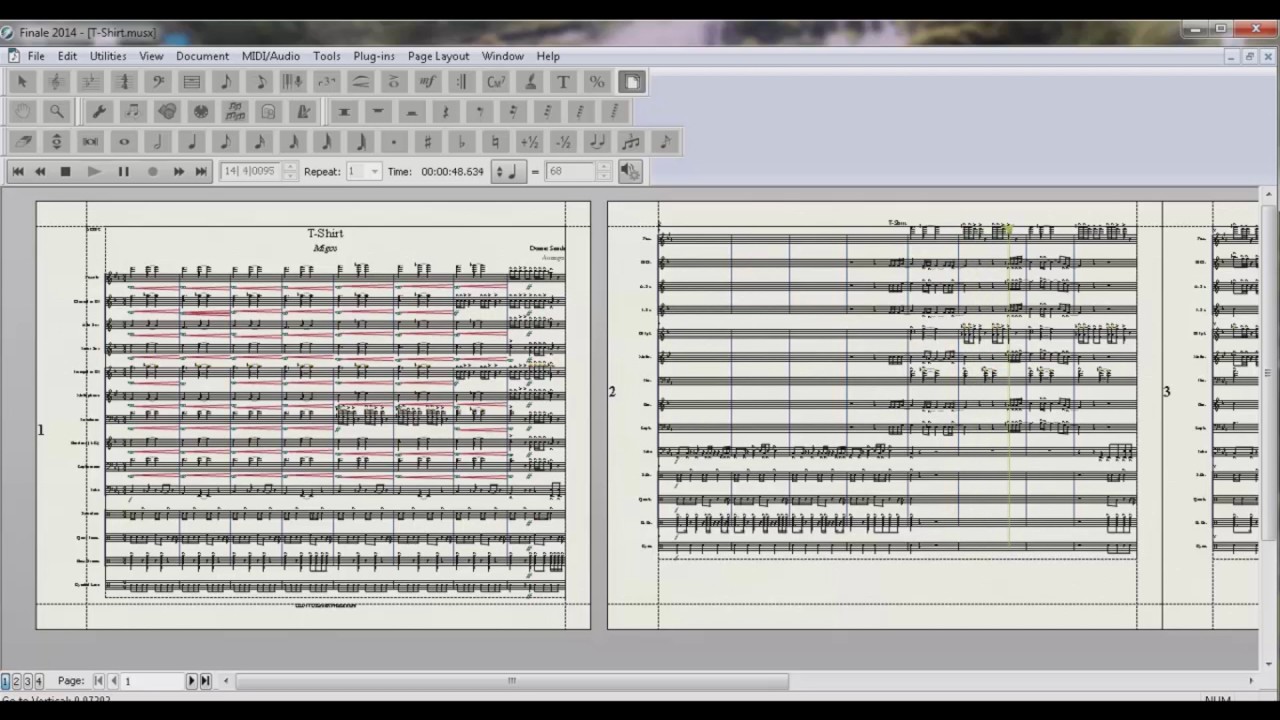Screen dimensions: 1280x720
Task: Select the Key Signature tool
Action: [90, 82]
